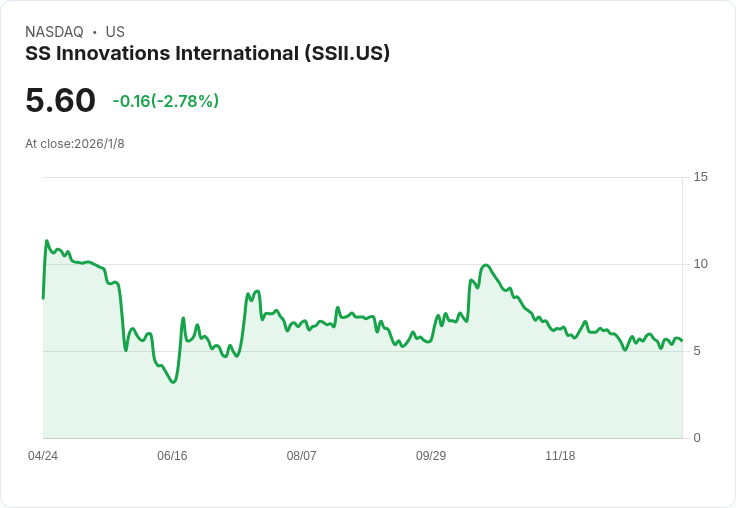Viewport: 736px width, 508px height.
Task: Click the At close:2026/1/8 timestamp
Action: (75, 144)
